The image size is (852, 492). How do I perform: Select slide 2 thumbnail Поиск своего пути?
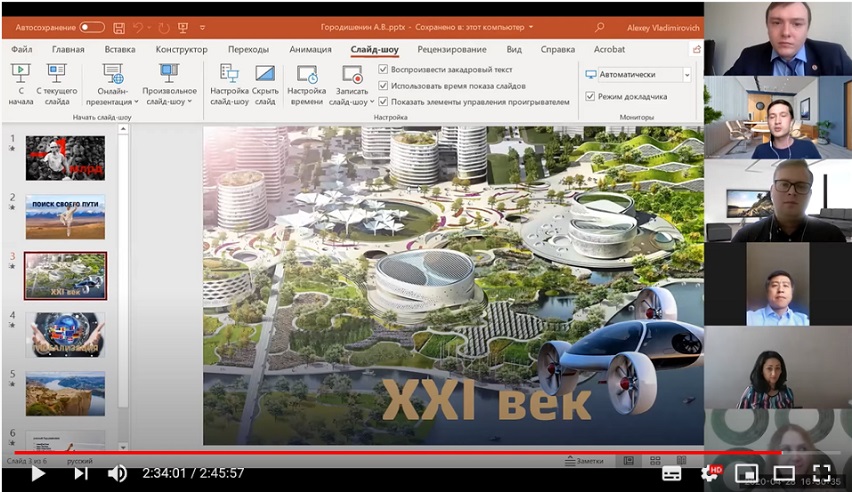(x=65, y=216)
